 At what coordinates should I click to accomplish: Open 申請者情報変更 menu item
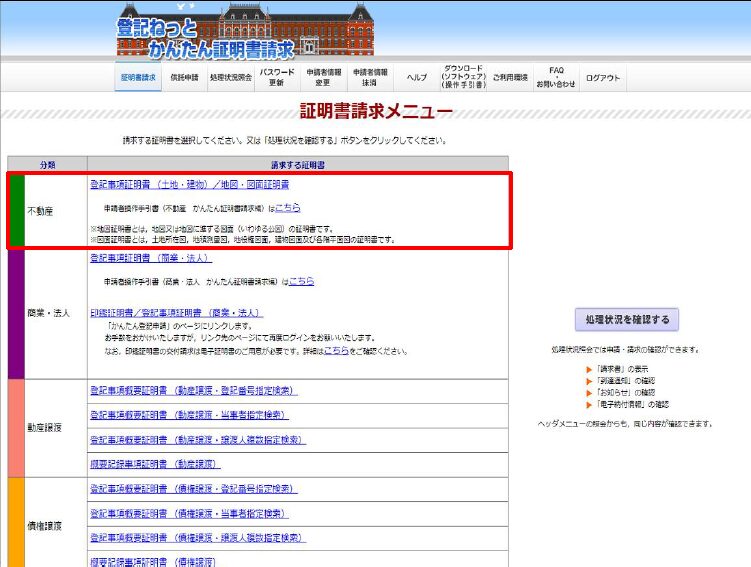(x=324, y=78)
